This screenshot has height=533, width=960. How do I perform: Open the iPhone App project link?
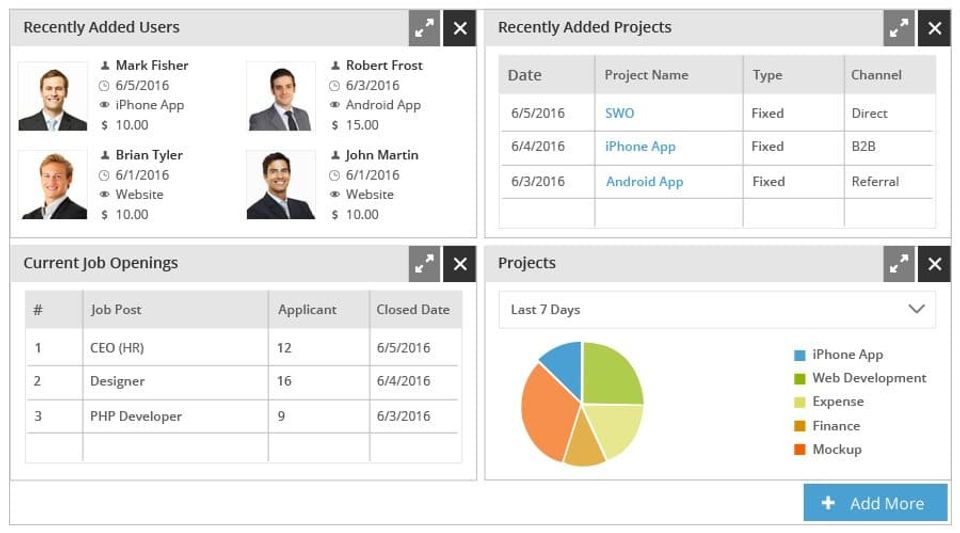[640, 147]
